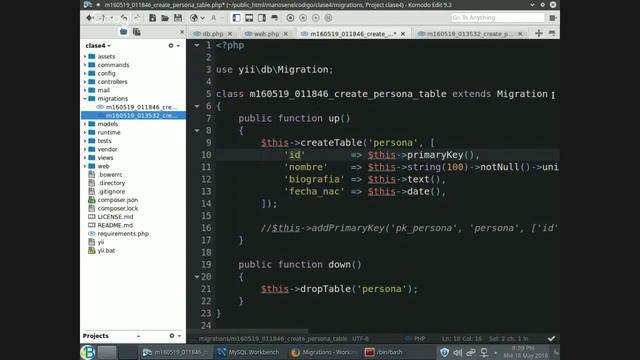The width and height of the screenshot is (640, 360).
Task: Open composer.lock in file tree
Action: [x=118, y=209]
